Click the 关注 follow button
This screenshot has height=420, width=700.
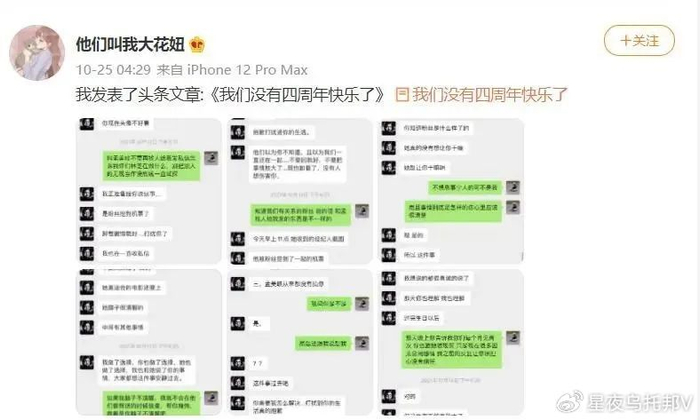(639, 41)
